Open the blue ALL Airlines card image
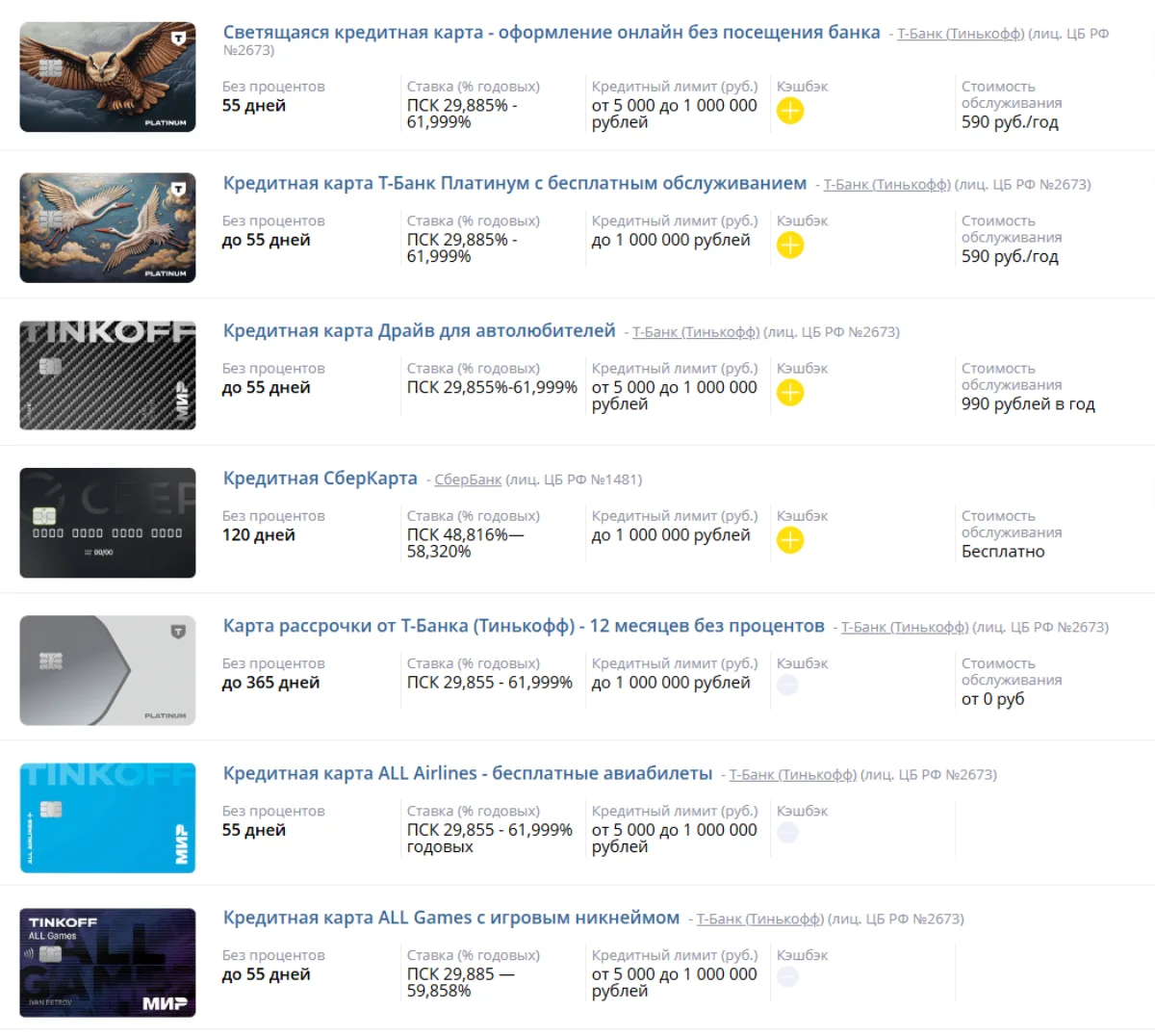 tap(108, 817)
